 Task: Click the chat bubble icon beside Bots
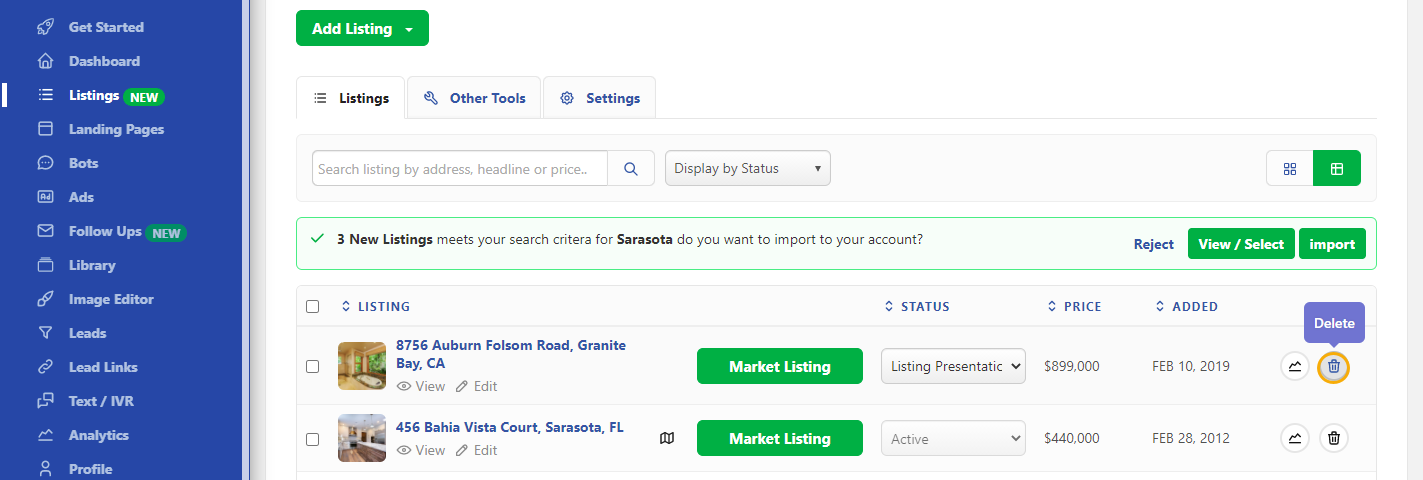45,163
